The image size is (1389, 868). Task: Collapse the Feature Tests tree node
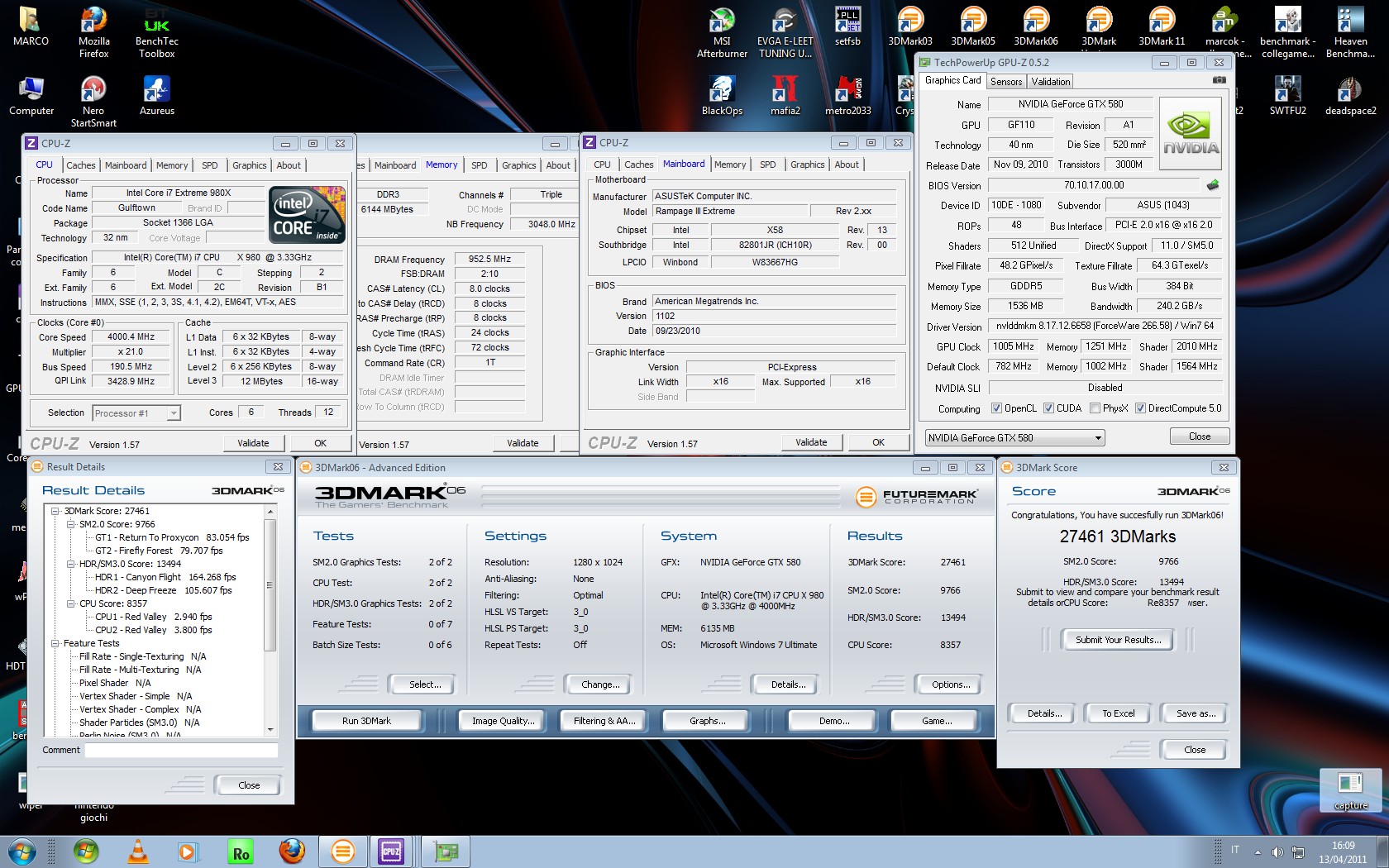[55, 643]
